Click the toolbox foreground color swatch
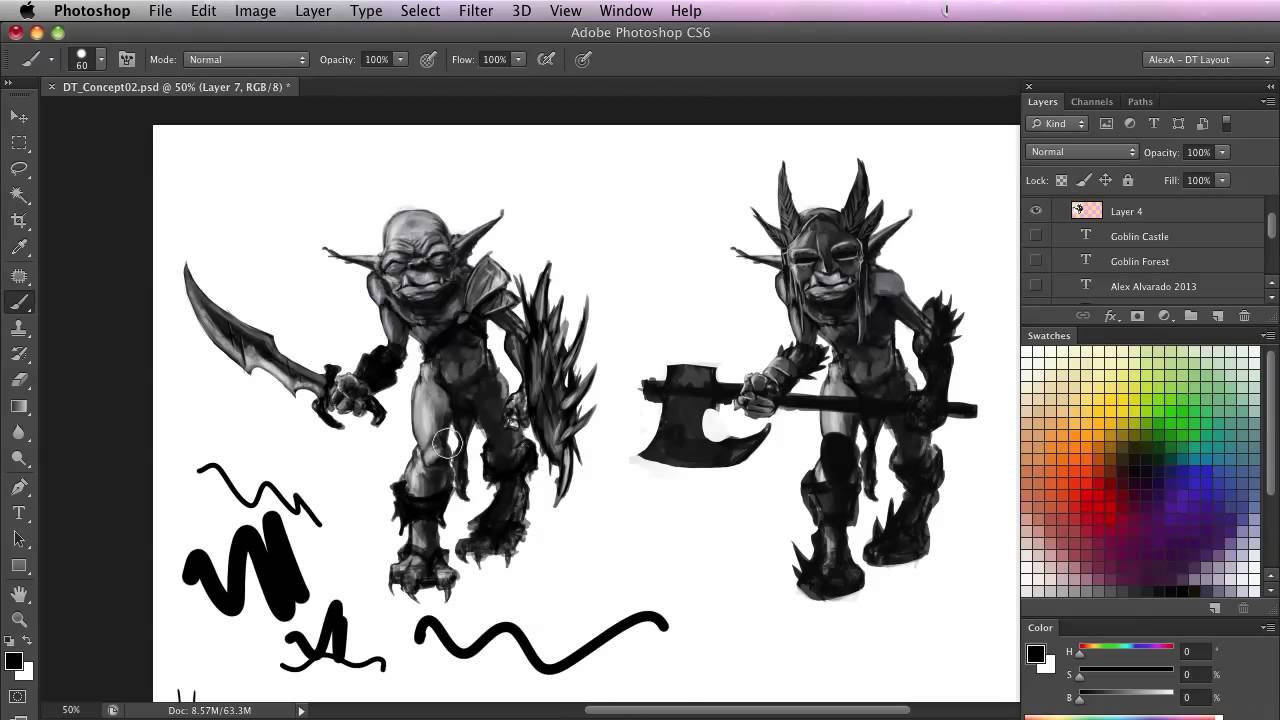The width and height of the screenshot is (1280, 720). point(14,661)
